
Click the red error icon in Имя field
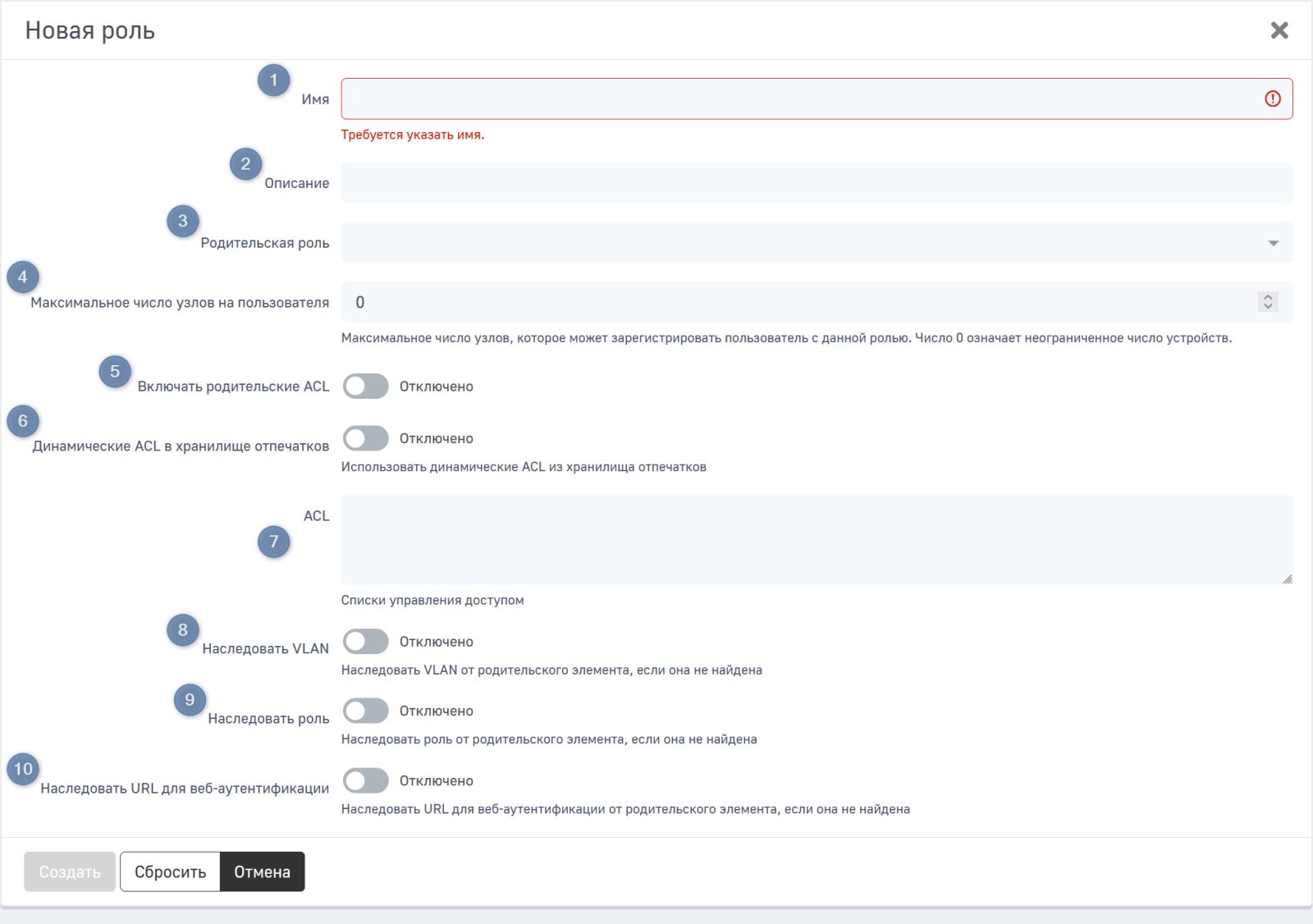pyautogui.click(x=1272, y=98)
